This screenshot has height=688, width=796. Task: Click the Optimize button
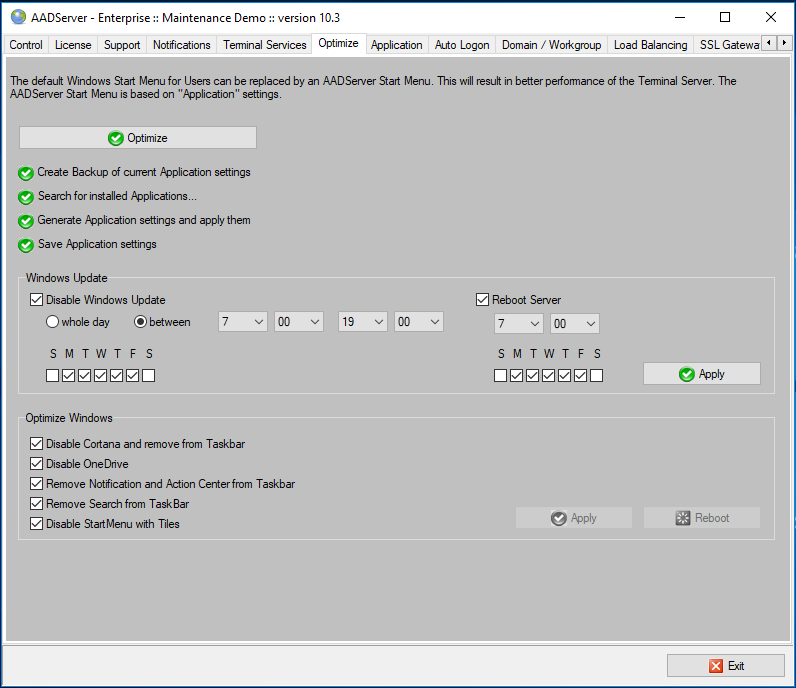[x=138, y=138]
